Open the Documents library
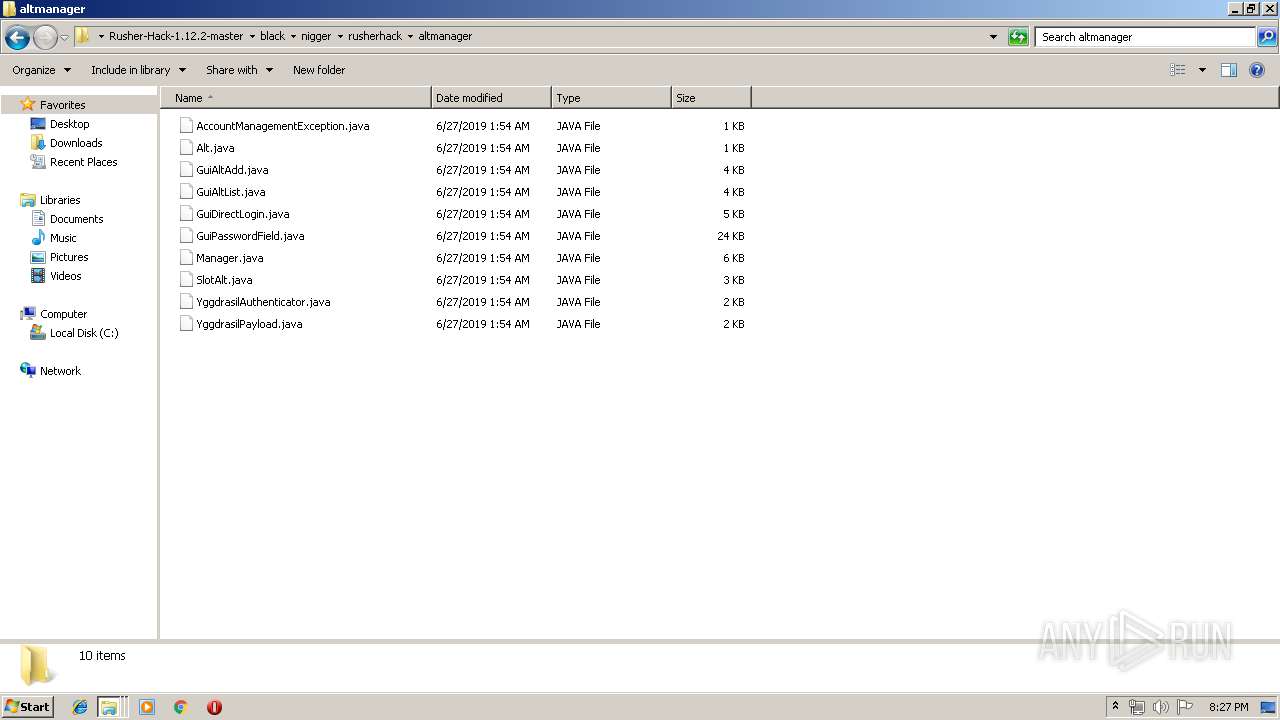The width and height of the screenshot is (1280, 720). (x=76, y=219)
